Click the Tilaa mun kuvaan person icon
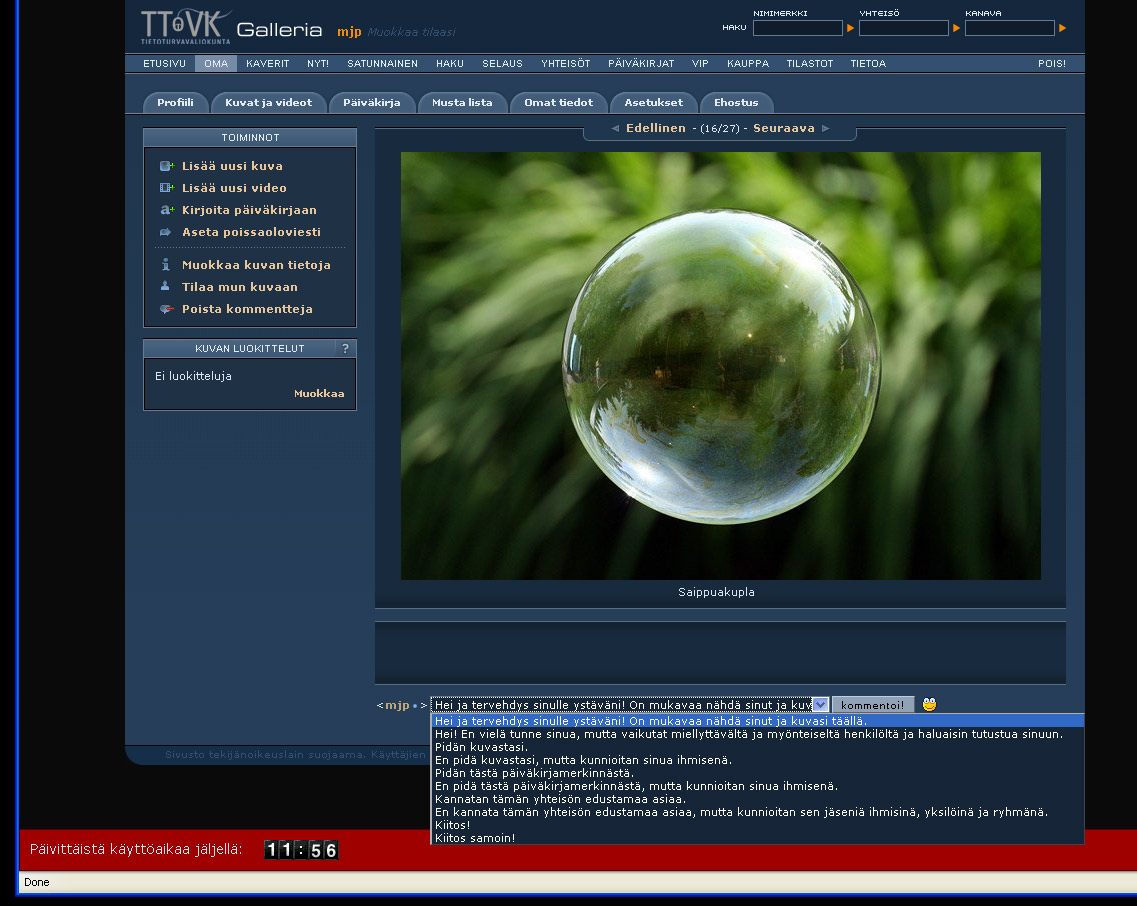The height and width of the screenshot is (906, 1137). pos(166,287)
